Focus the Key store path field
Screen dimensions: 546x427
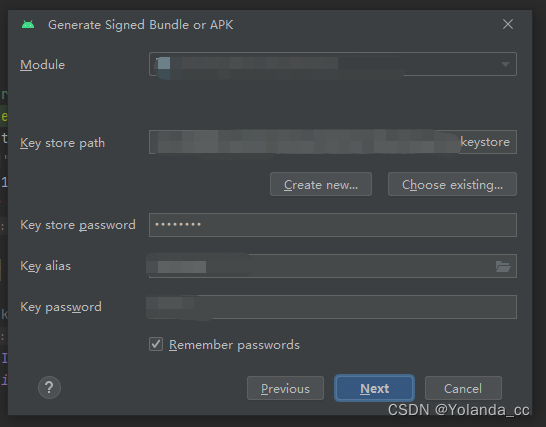tap(333, 142)
